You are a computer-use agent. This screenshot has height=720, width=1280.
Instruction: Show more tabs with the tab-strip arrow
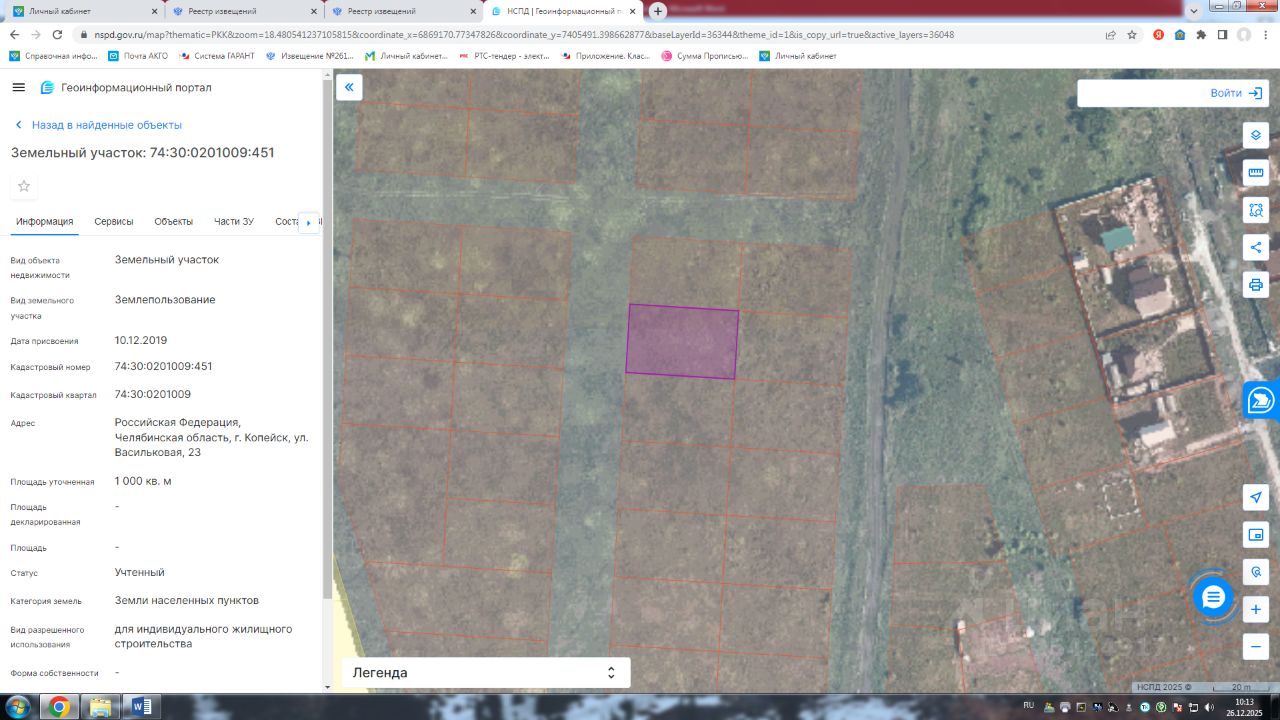pyautogui.click(x=309, y=222)
